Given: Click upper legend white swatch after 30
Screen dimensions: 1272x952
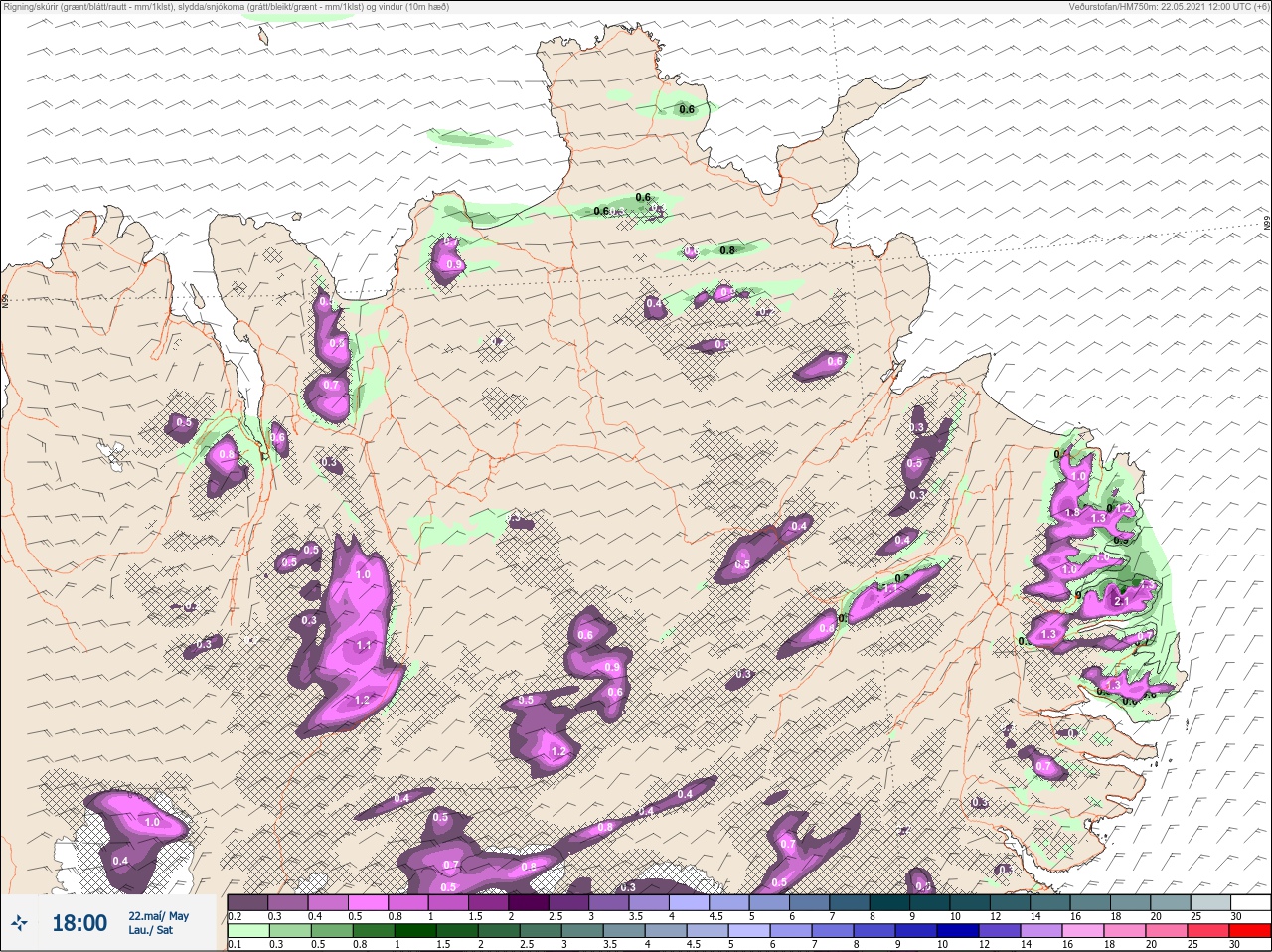Looking at the screenshot, I should pyautogui.click(x=1251, y=903).
